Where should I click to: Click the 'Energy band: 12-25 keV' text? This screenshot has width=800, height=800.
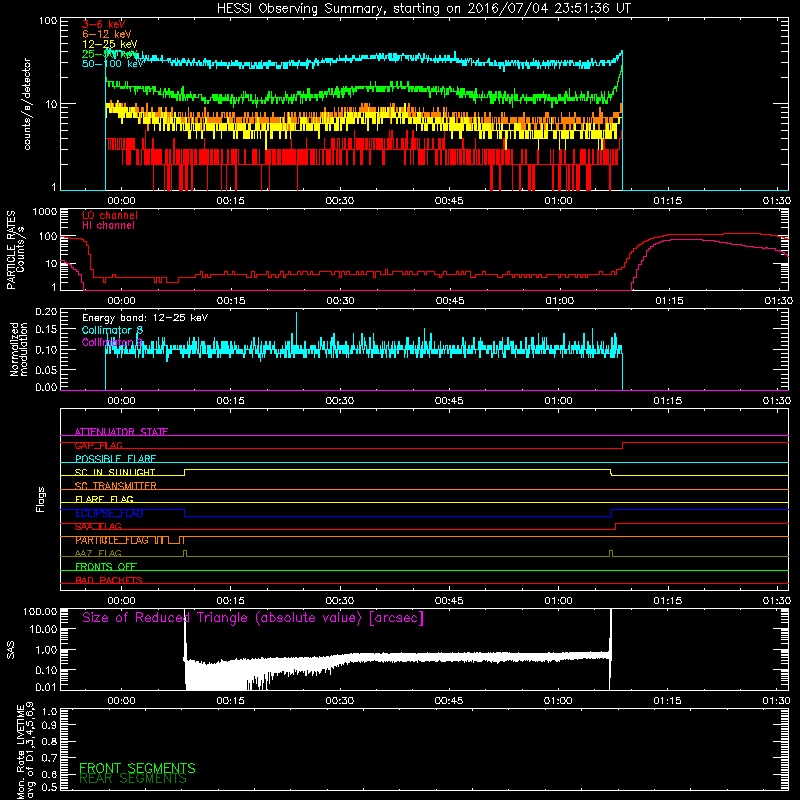coord(145,318)
